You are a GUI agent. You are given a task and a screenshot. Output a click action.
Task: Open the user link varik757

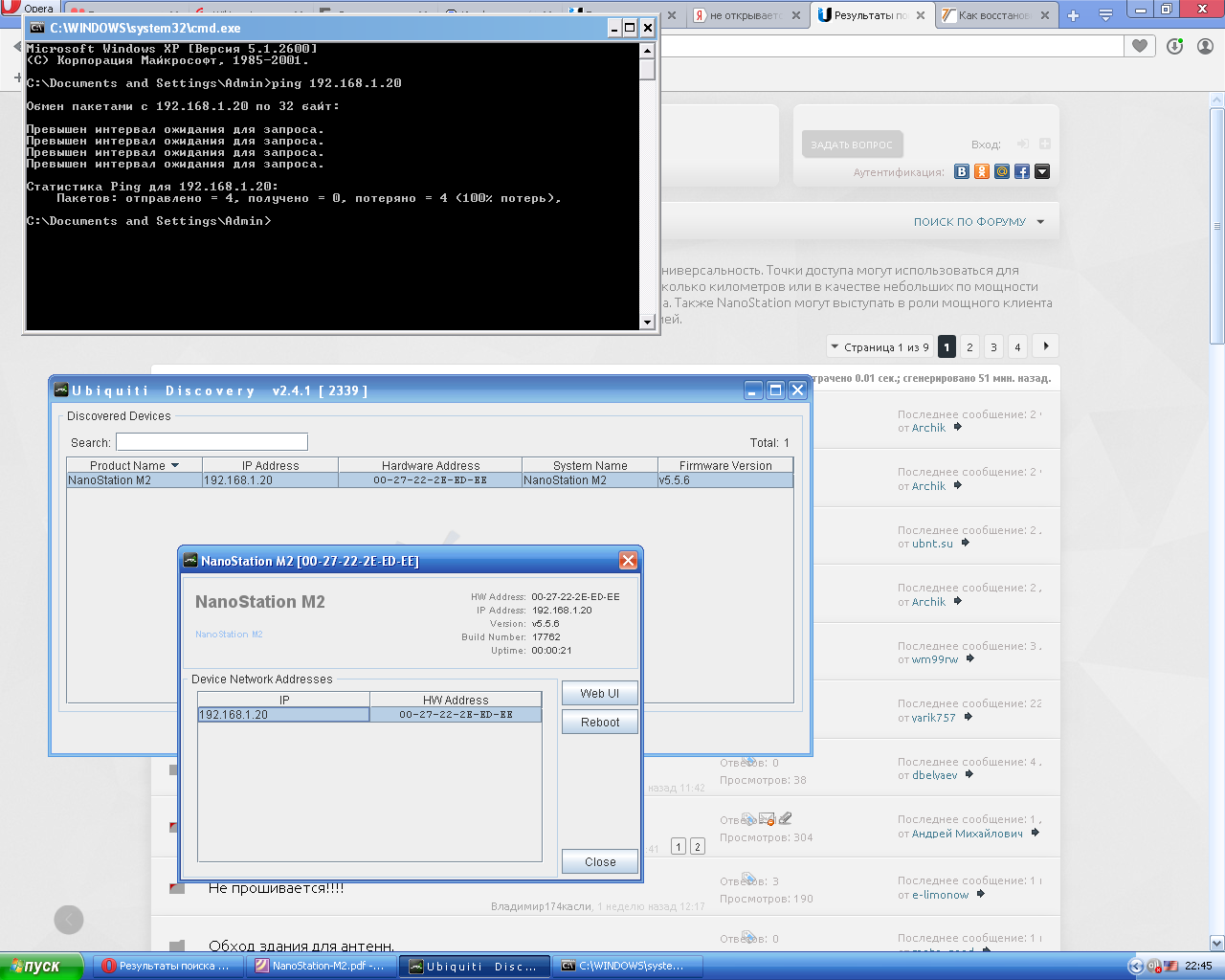tap(933, 717)
